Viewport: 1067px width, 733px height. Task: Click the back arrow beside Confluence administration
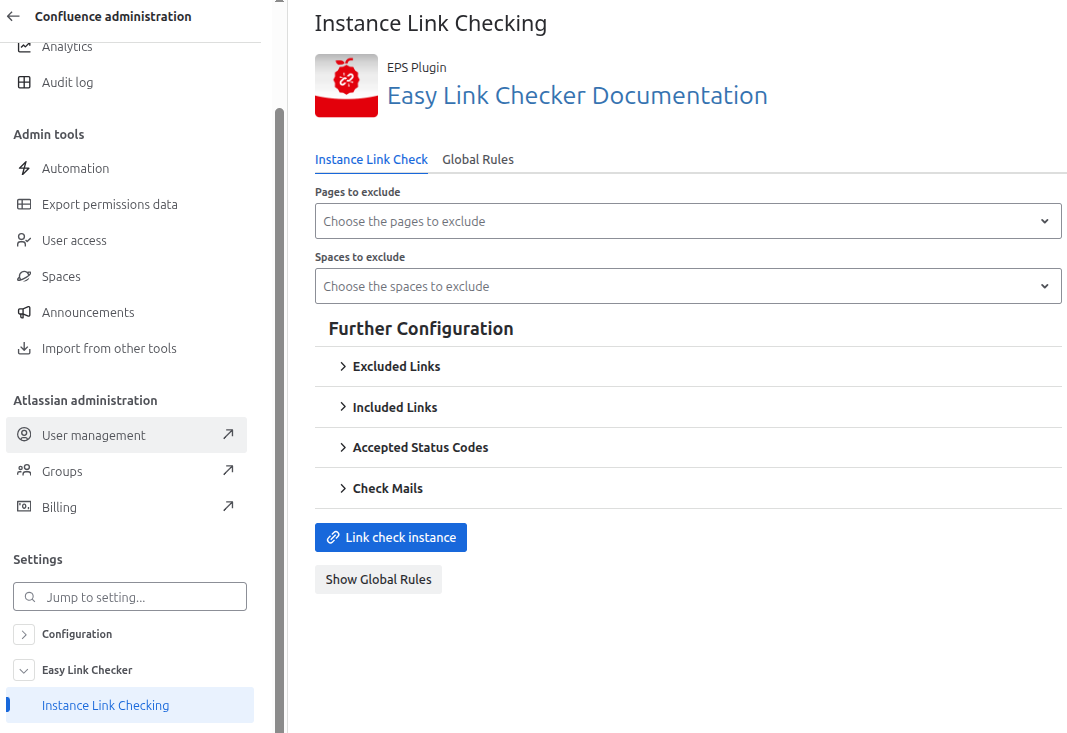[13, 16]
